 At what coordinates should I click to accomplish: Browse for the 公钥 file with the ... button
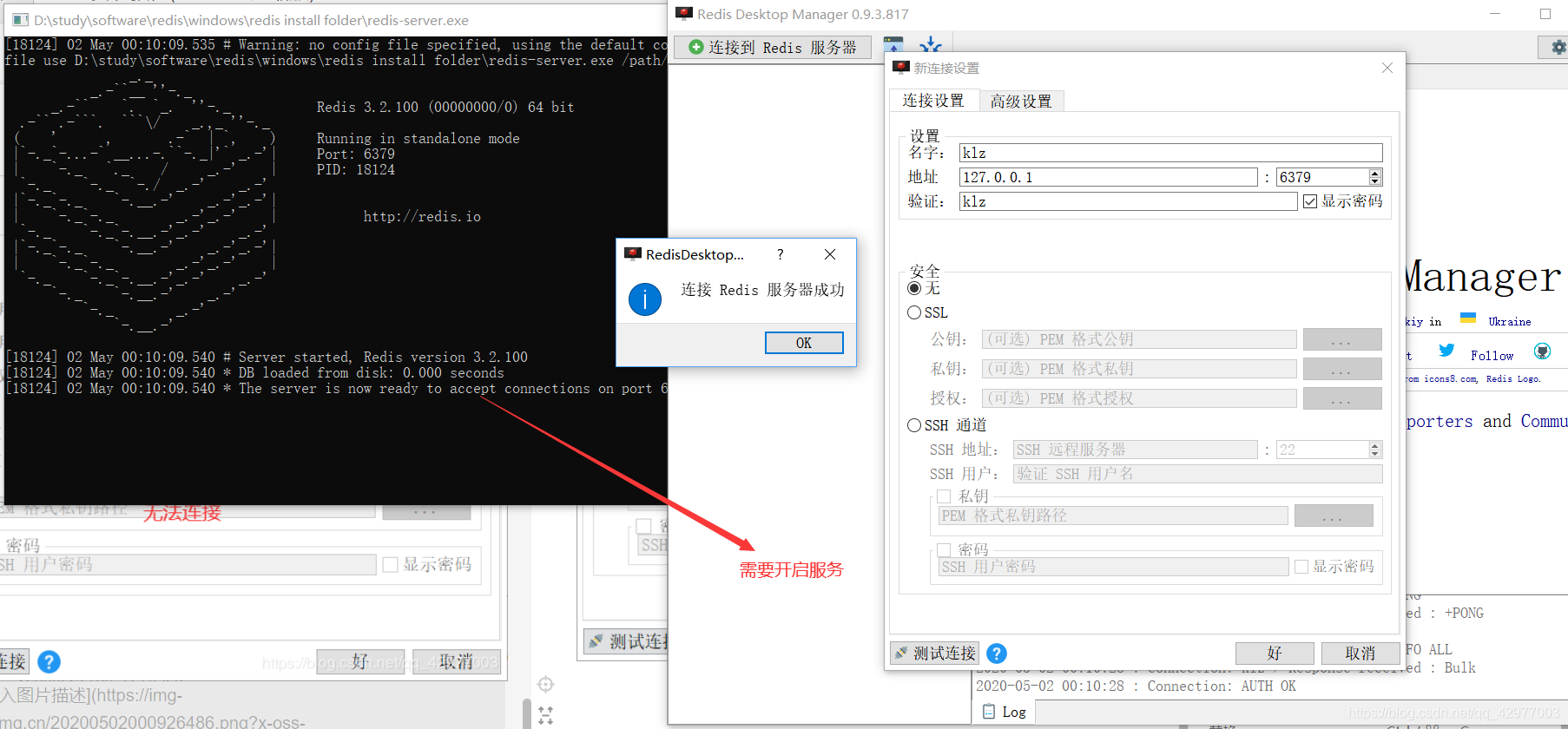pyautogui.click(x=1342, y=339)
